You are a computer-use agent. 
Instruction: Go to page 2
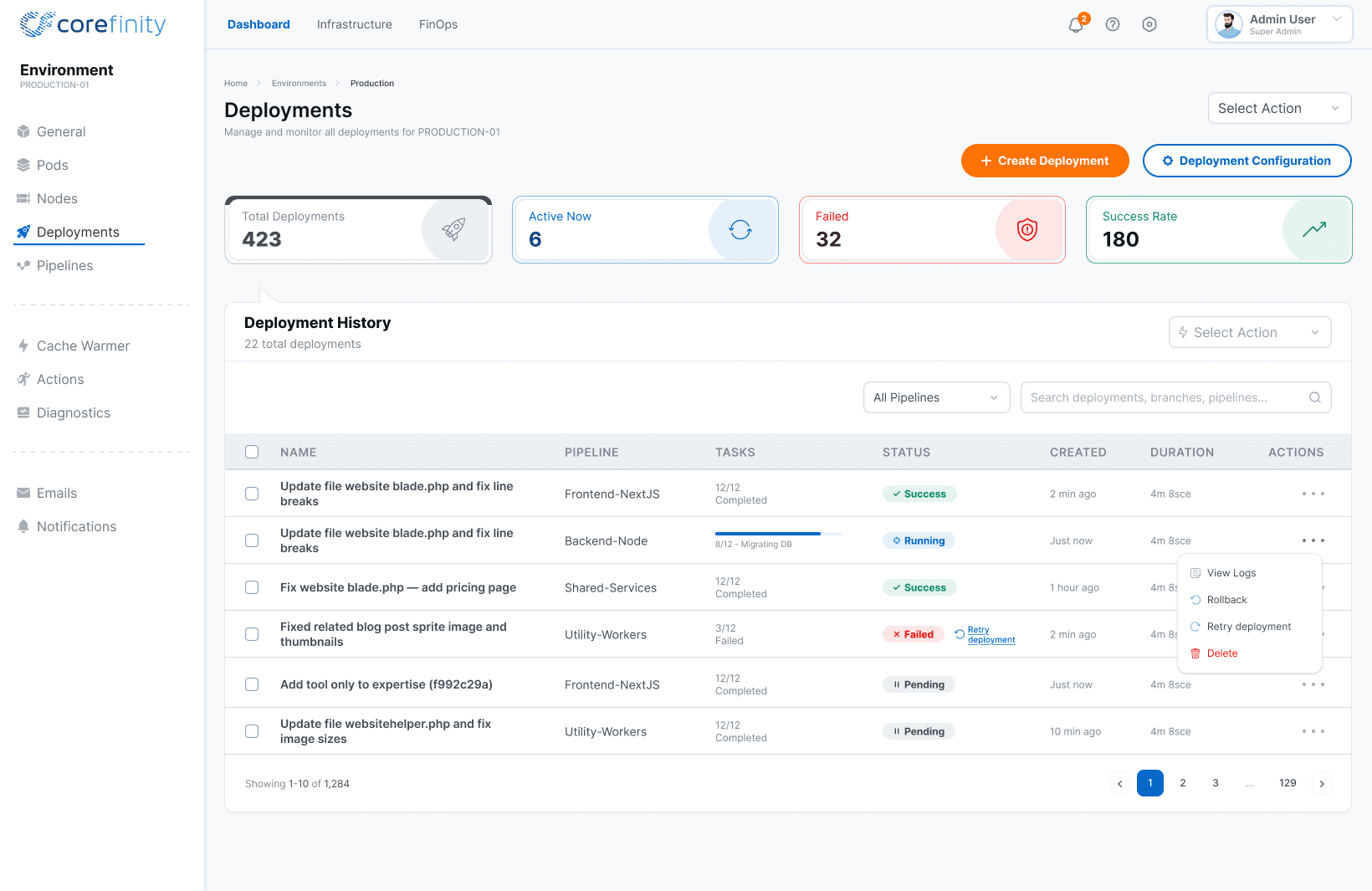[1183, 783]
